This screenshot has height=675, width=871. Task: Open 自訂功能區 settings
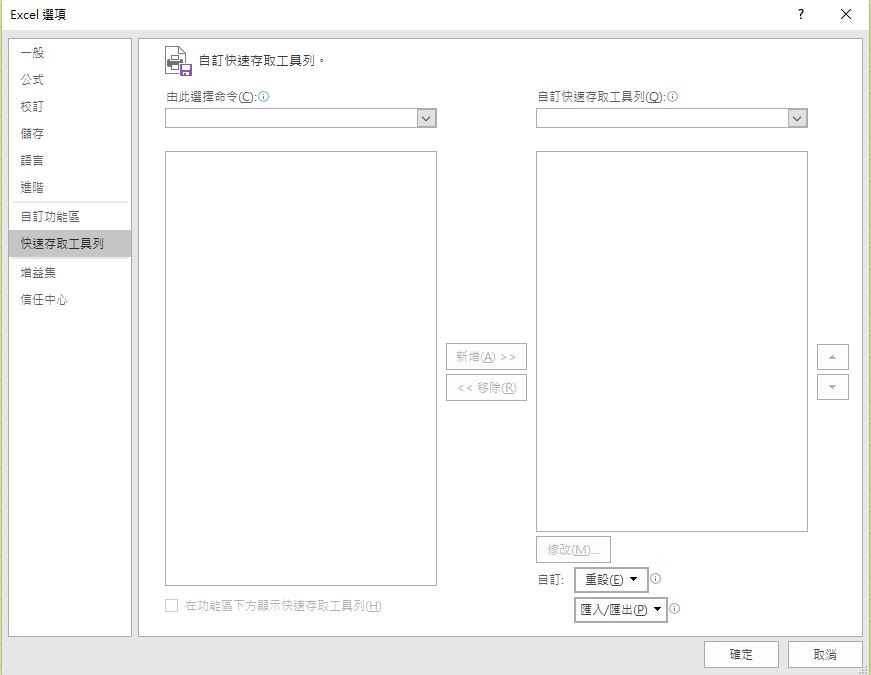pyautogui.click(x=69, y=217)
